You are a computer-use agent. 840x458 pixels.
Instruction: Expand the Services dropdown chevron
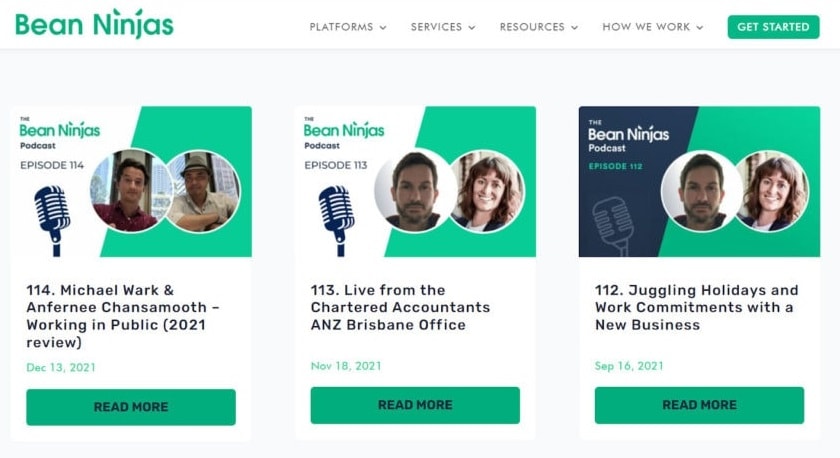(x=472, y=28)
